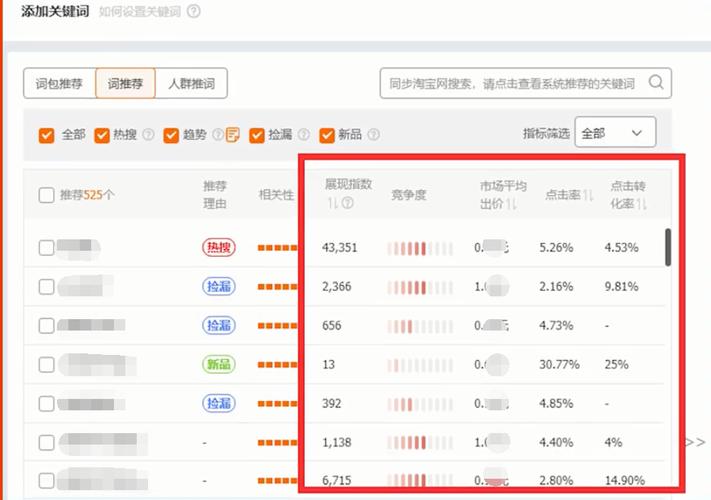Click 捡漏 badge in 2,366 row
Viewport: 711px width, 500px height.
(x=219, y=286)
